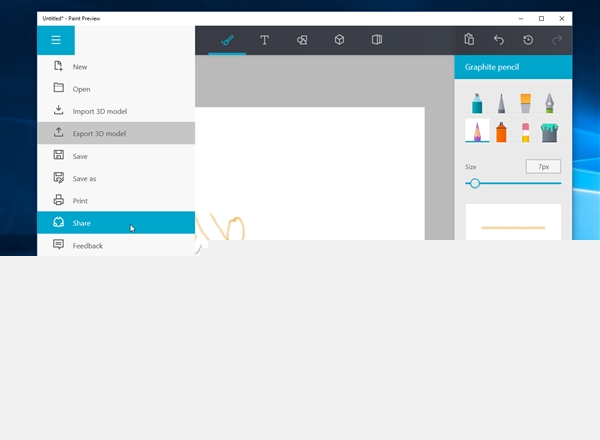Open the 2D shapes/stickers tab
This screenshot has height=440, width=600.
pos(302,40)
